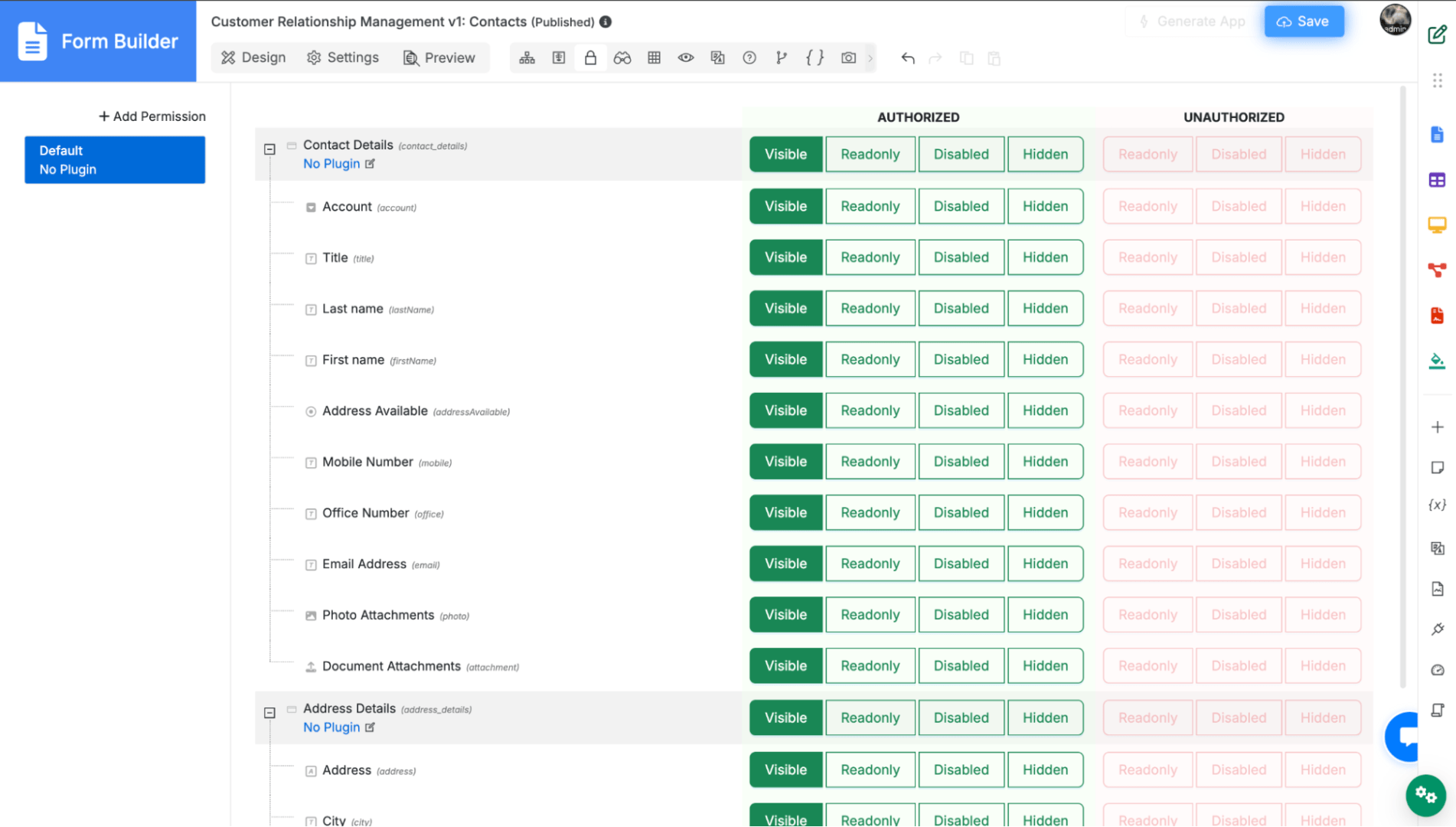
Task: Click Add Permission
Action: (152, 116)
